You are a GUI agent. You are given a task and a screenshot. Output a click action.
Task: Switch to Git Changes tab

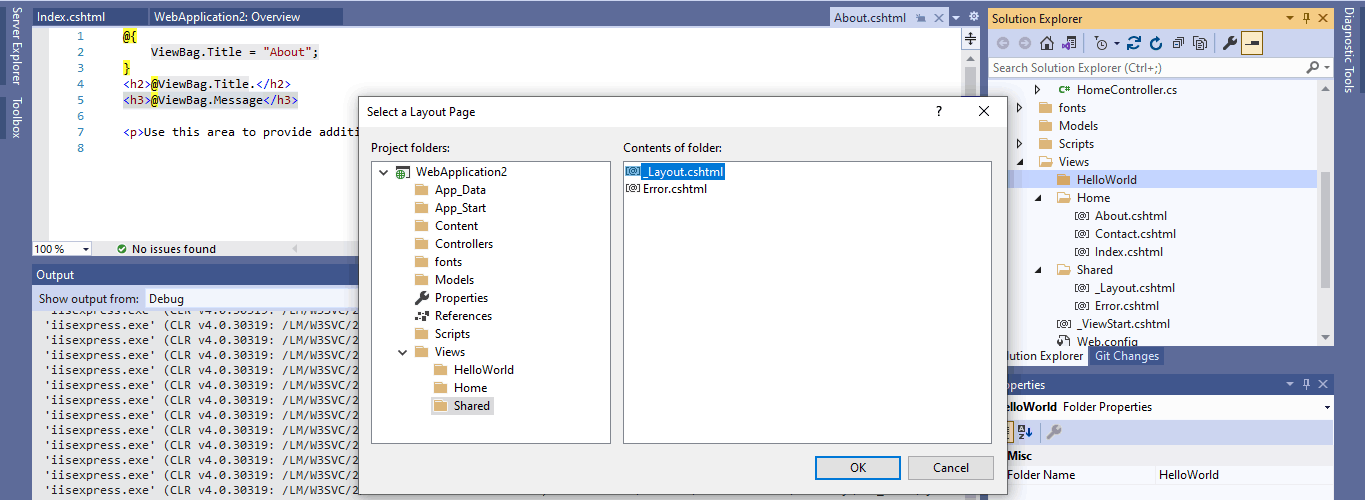tap(1126, 356)
